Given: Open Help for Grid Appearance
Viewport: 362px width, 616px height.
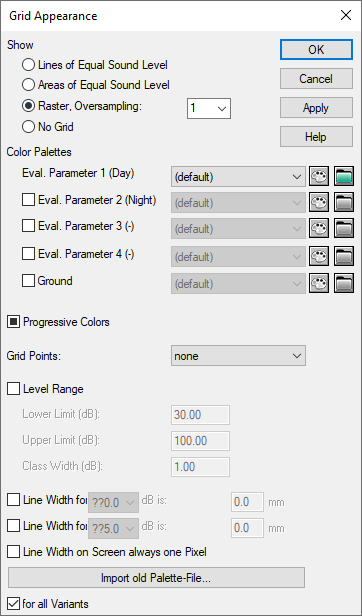Looking at the screenshot, I should (316, 137).
